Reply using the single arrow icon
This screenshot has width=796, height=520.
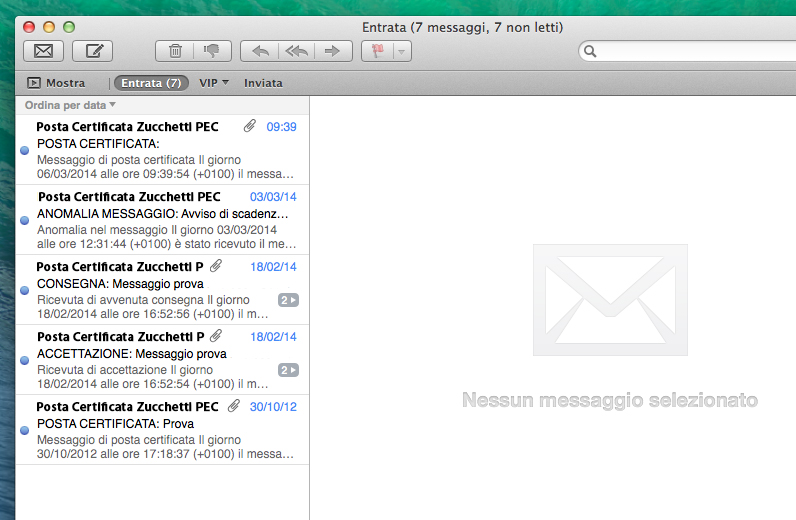click(259, 51)
